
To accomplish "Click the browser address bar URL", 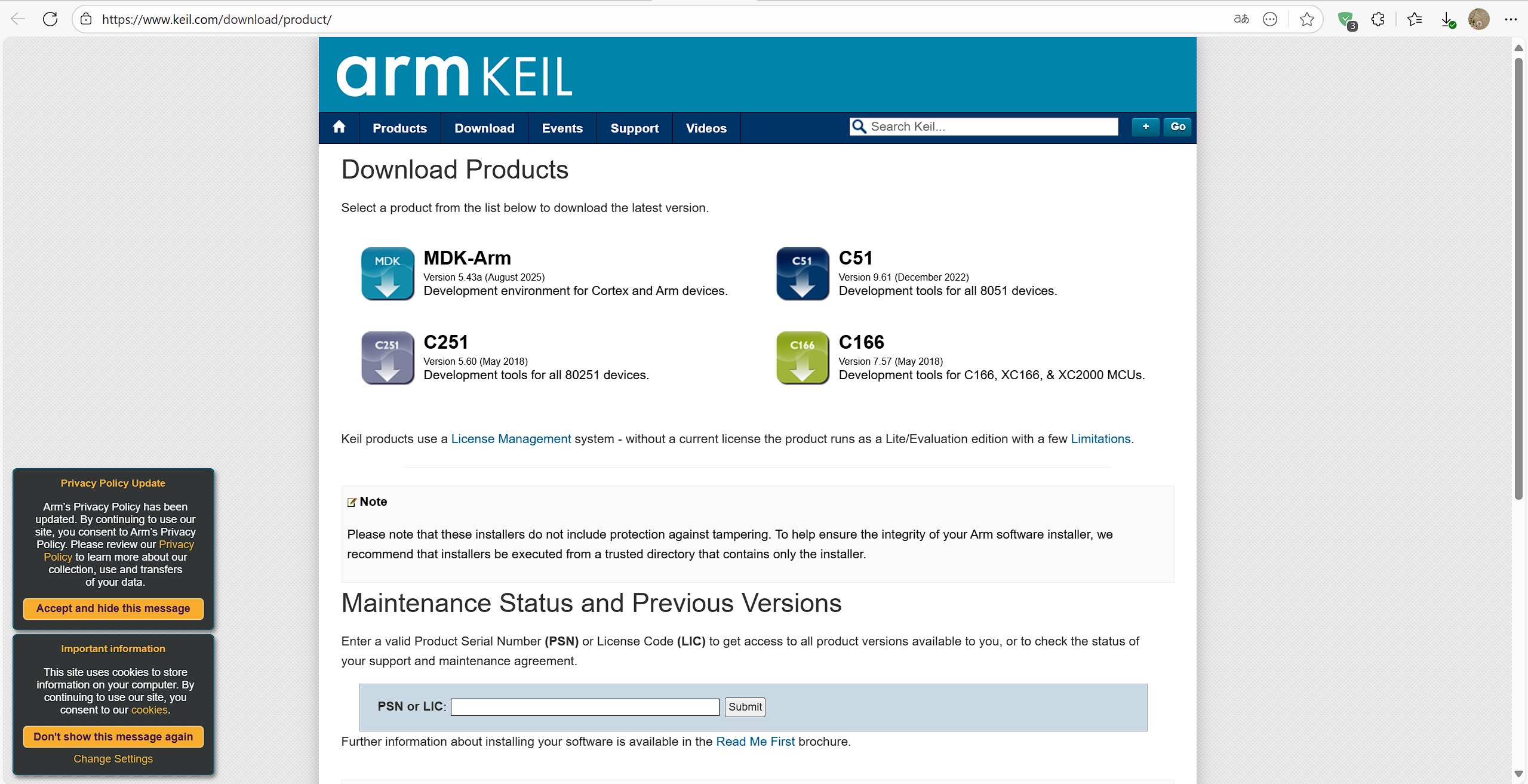I will (x=217, y=19).
